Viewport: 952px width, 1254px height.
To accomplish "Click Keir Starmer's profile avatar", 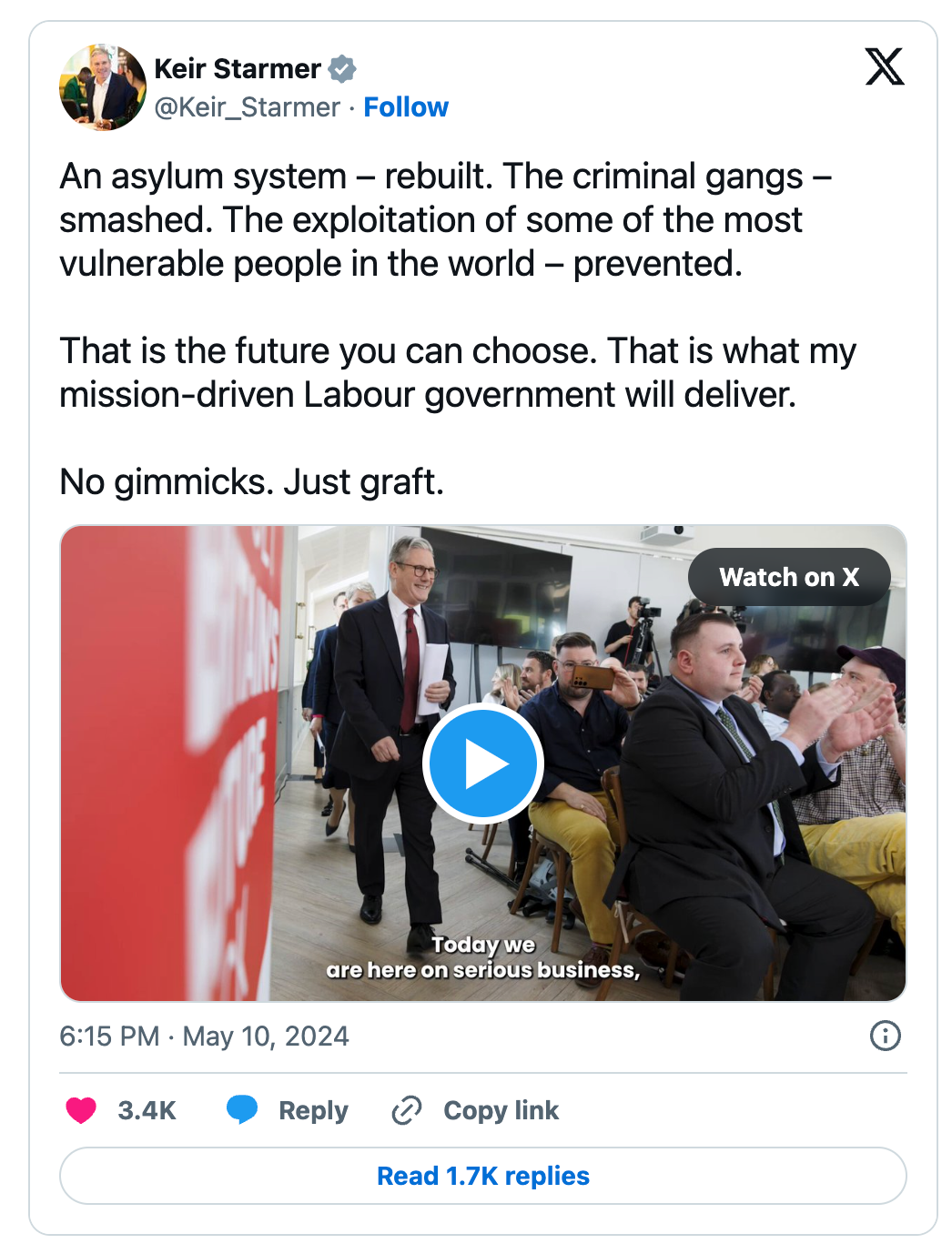I will pos(103,87).
